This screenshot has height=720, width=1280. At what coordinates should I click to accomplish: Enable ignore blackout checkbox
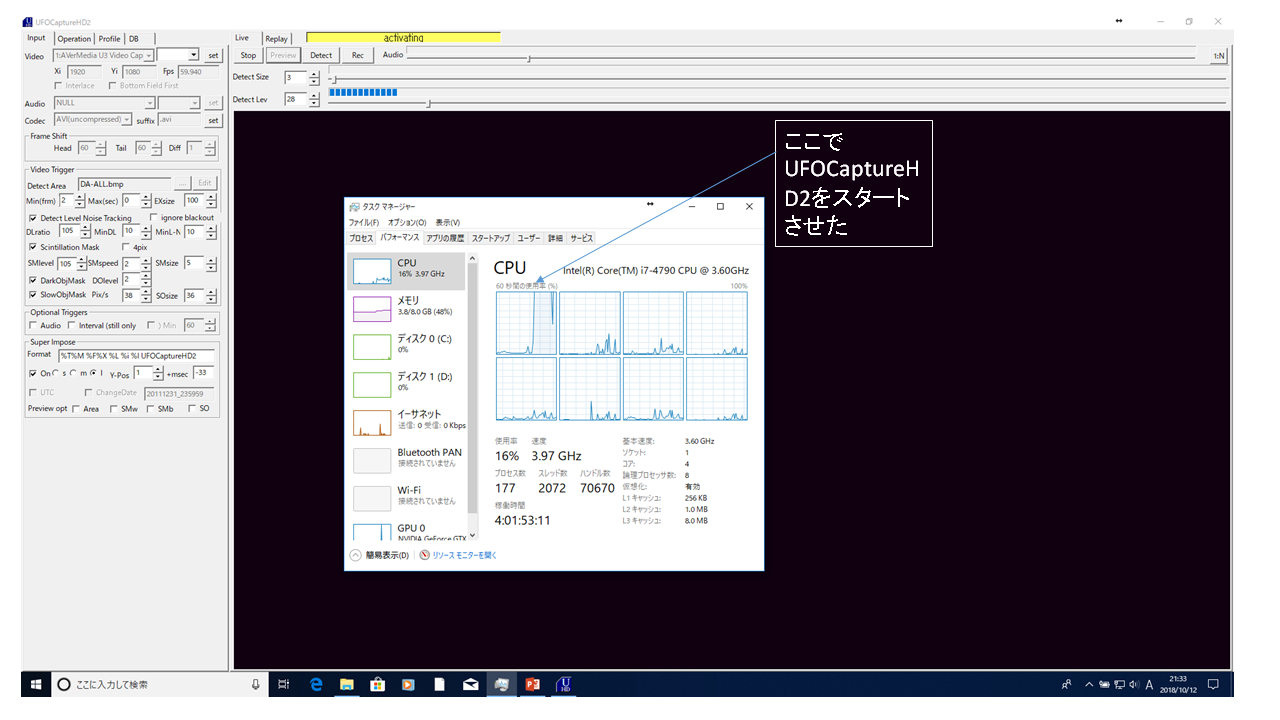pos(153,217)
